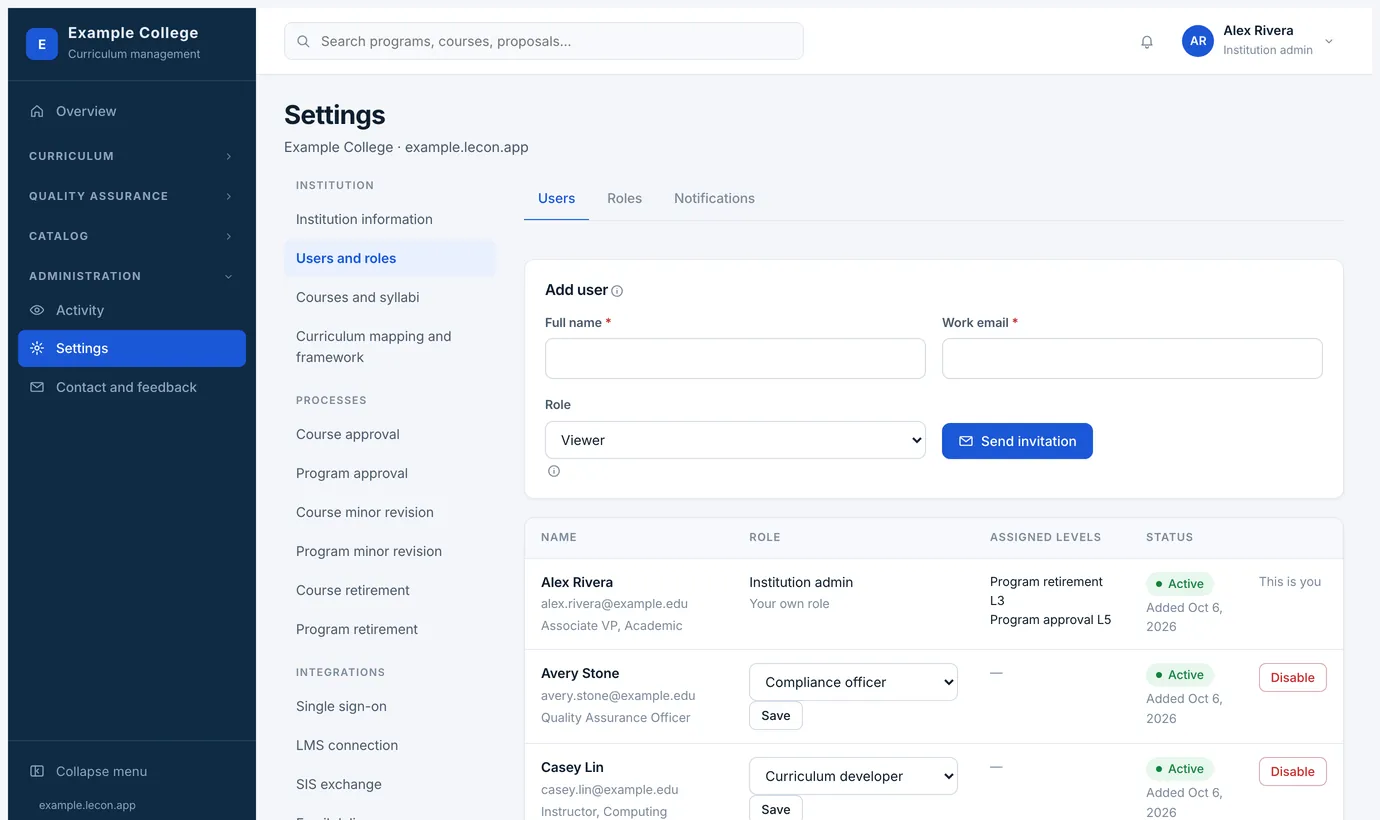Click the Collapse menu icon
Image resolution: width=1380 pixels, height=820 pixels.
[37, 771]
